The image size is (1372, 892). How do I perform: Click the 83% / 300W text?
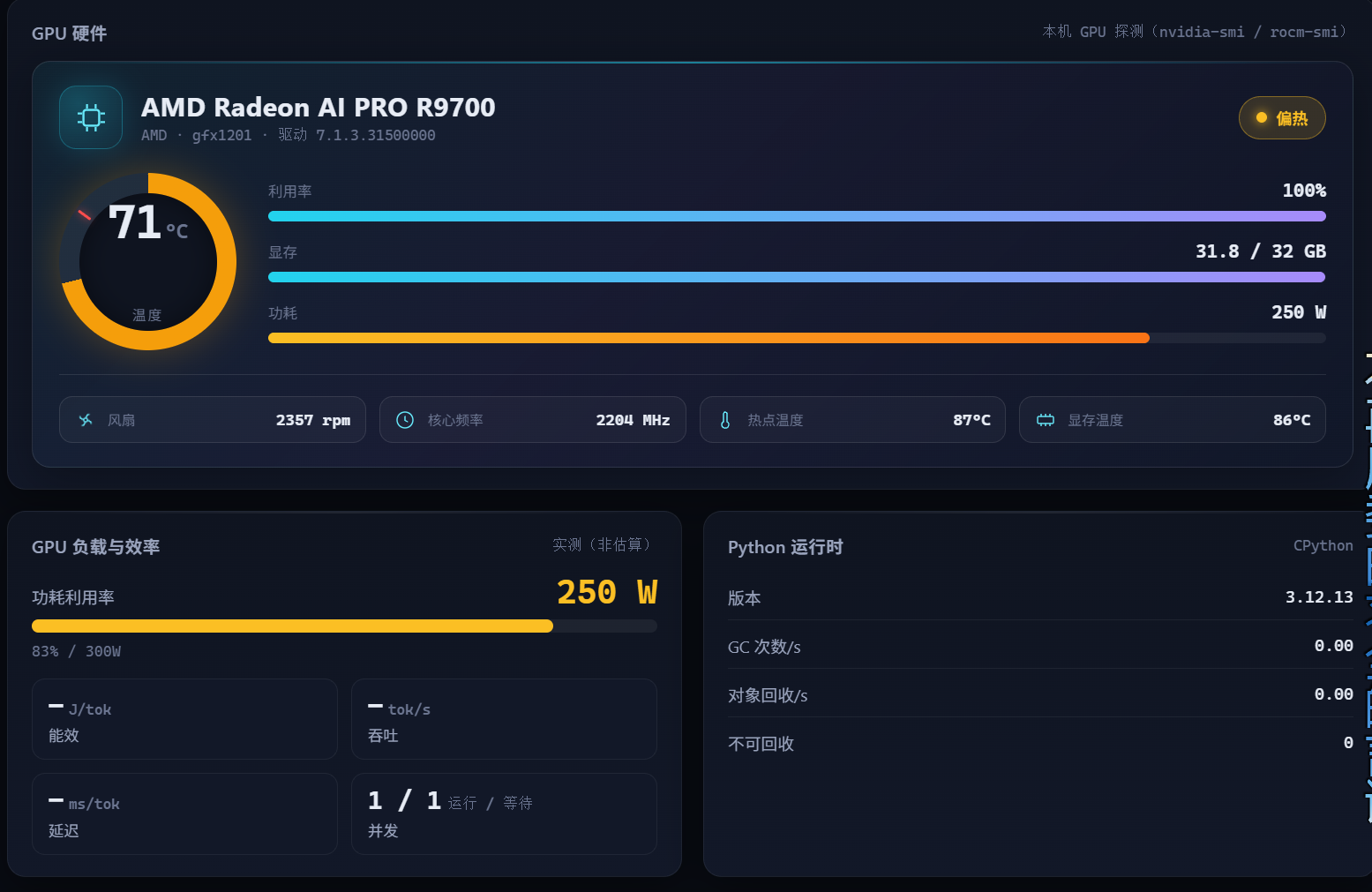76,651
